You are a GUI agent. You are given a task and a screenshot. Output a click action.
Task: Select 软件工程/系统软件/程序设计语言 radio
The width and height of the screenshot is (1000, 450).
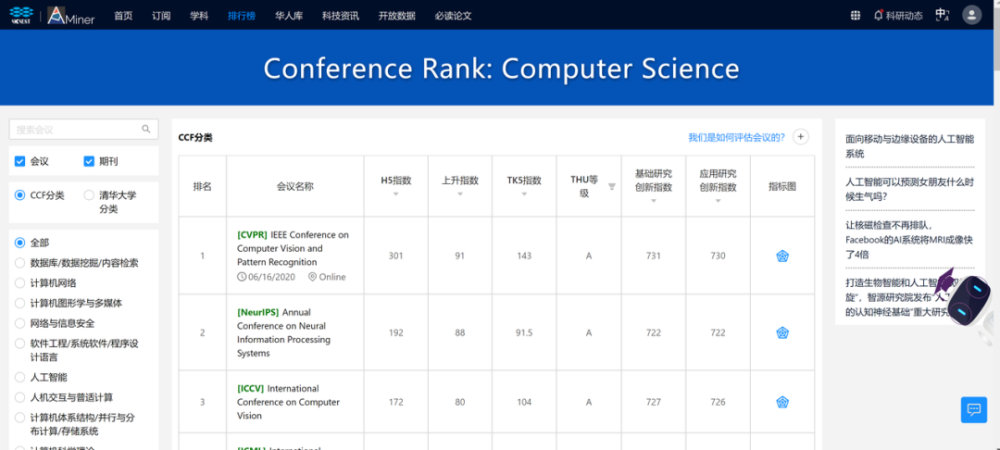20,344
